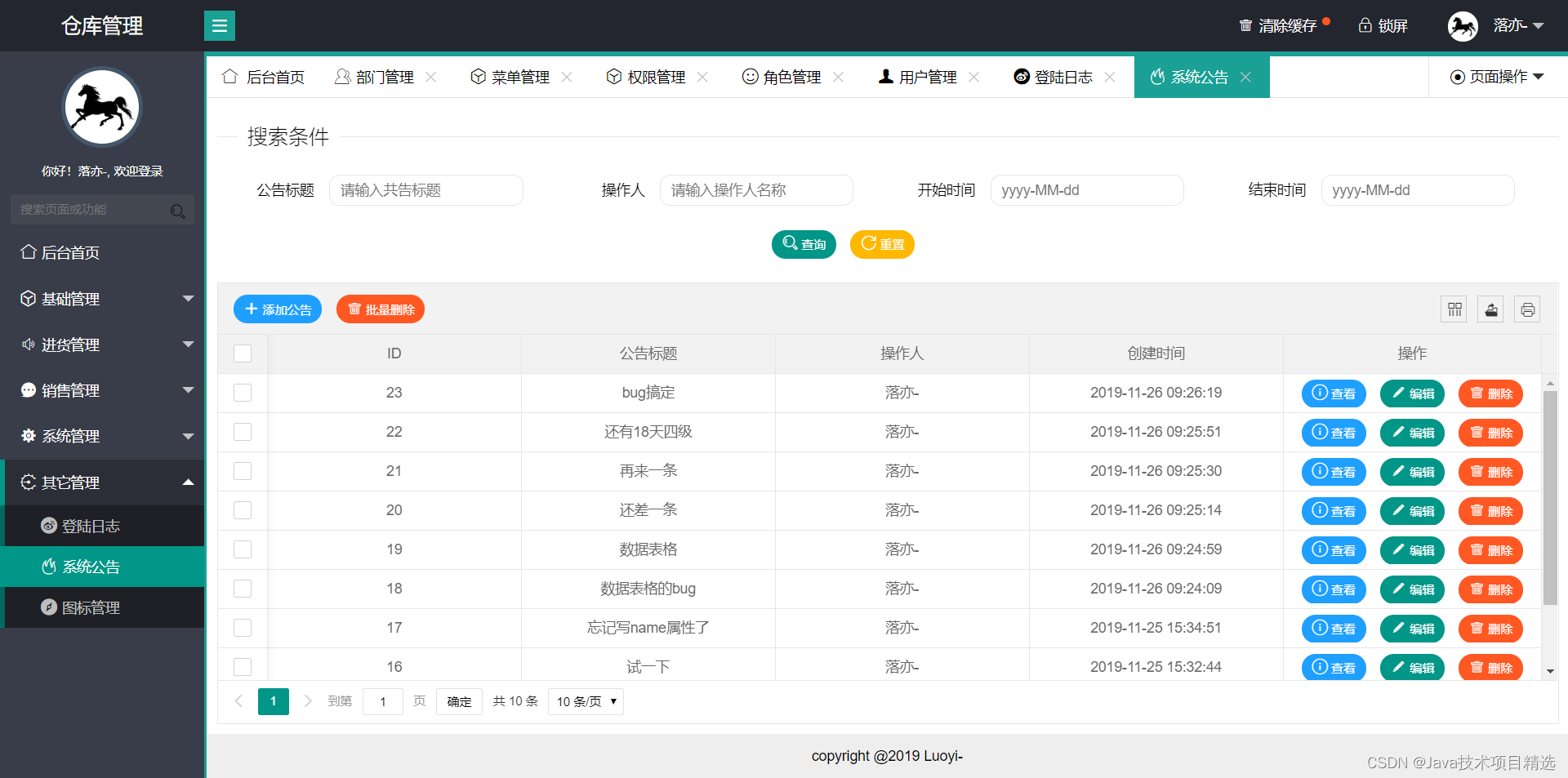Image resolution: width=1568 pixels, height=778 pixels.
Task: View announcement ID 17
Action: coord(1334,629)
